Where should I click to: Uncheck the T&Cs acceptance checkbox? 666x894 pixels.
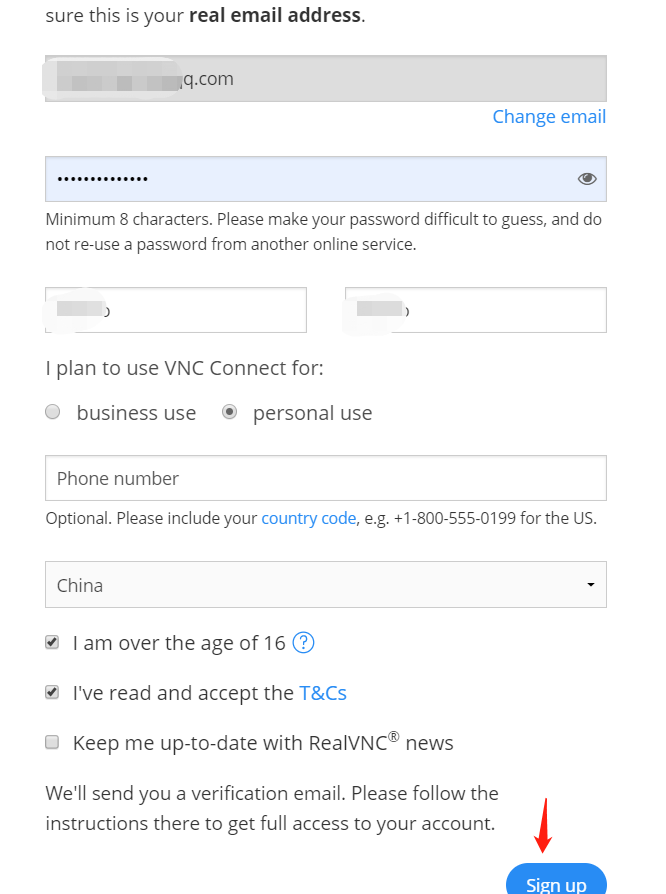coord(51,692)
